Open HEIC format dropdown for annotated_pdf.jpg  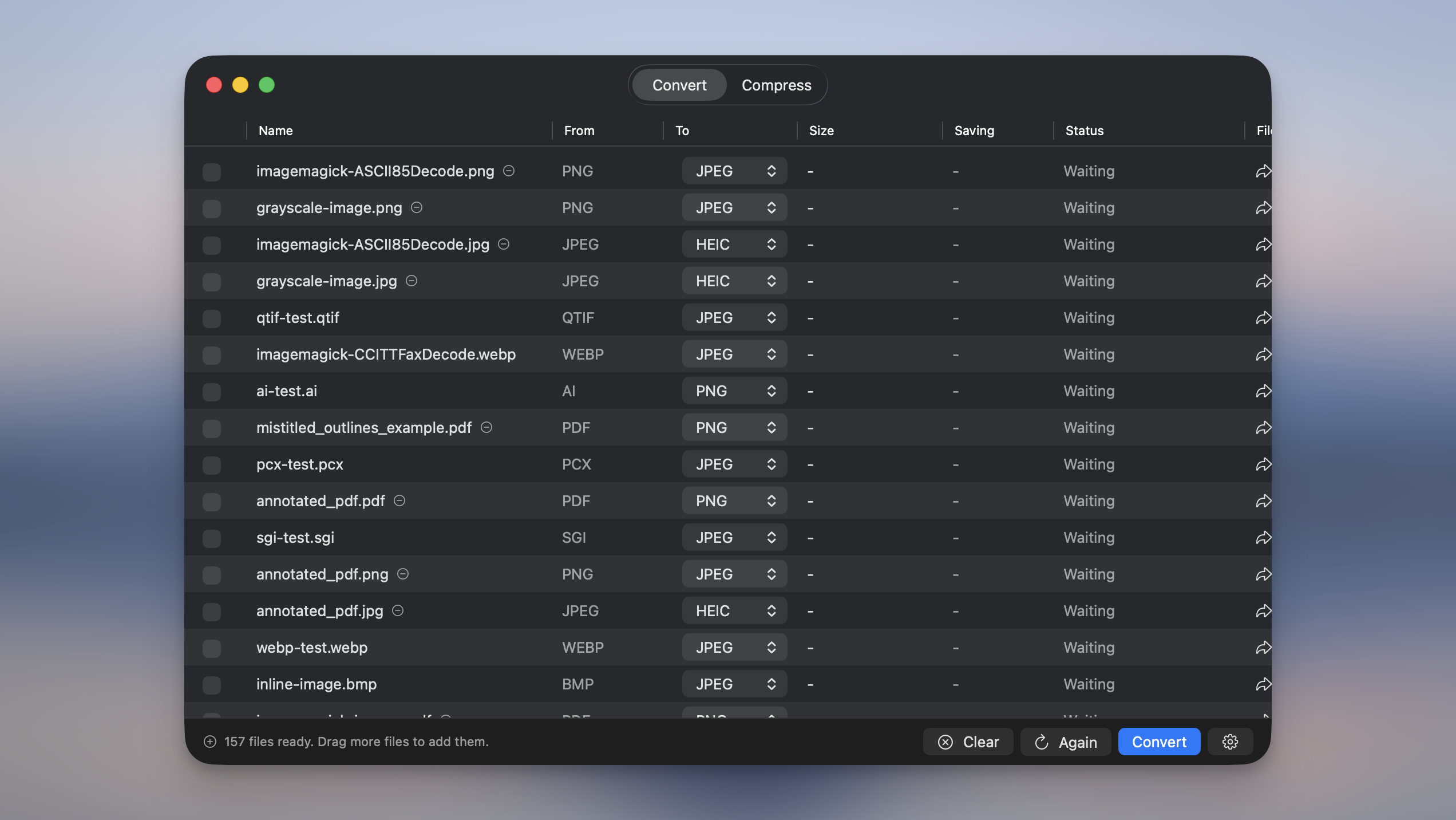tap(734, 610)
